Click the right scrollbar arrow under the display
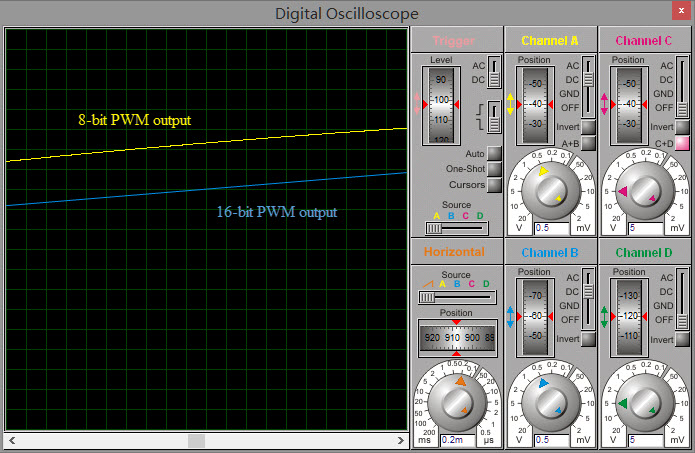695x453 pixels. tap(401, 440)
